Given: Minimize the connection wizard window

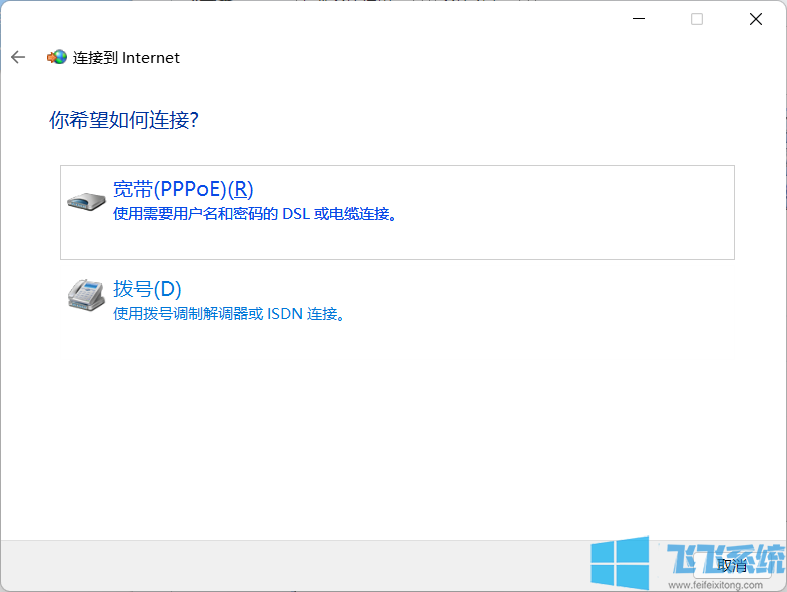Looking at the screenshot, I should point(637,19).
